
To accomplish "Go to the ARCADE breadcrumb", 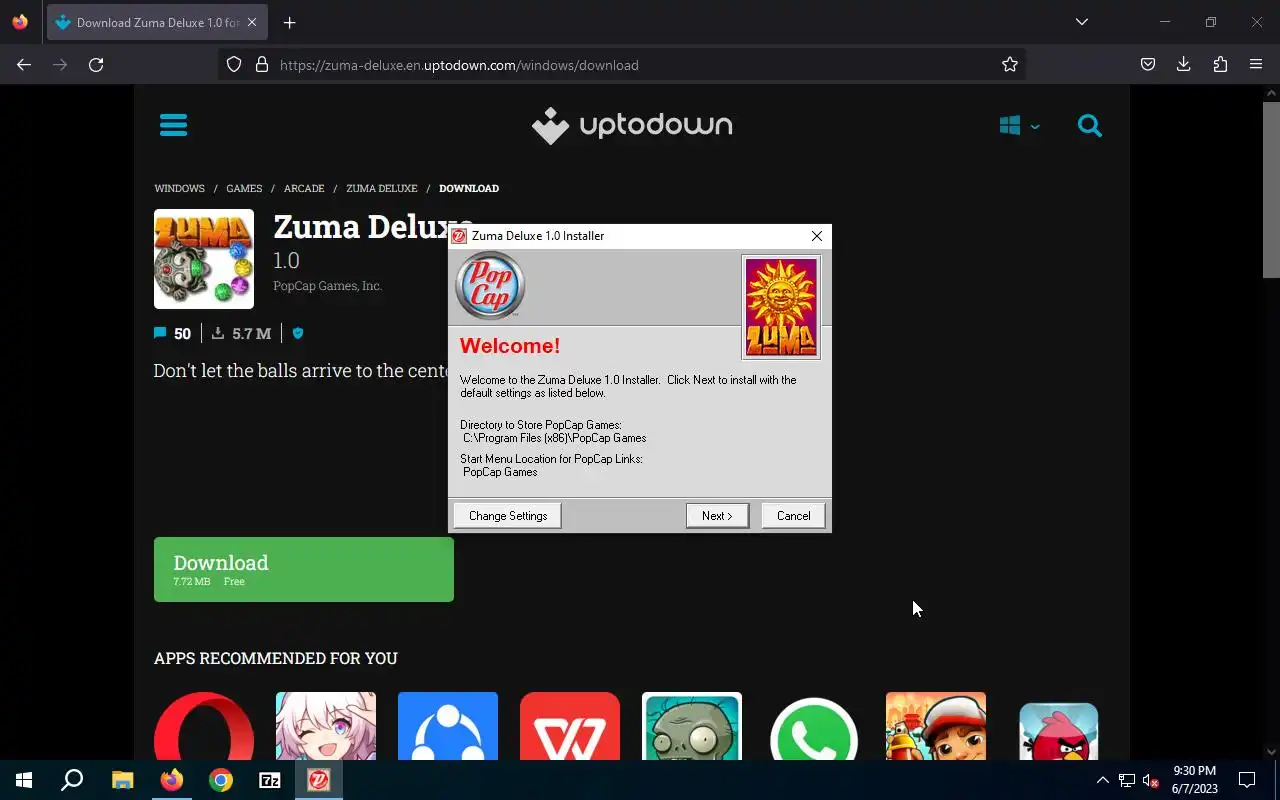I will (x=304, y=188).
